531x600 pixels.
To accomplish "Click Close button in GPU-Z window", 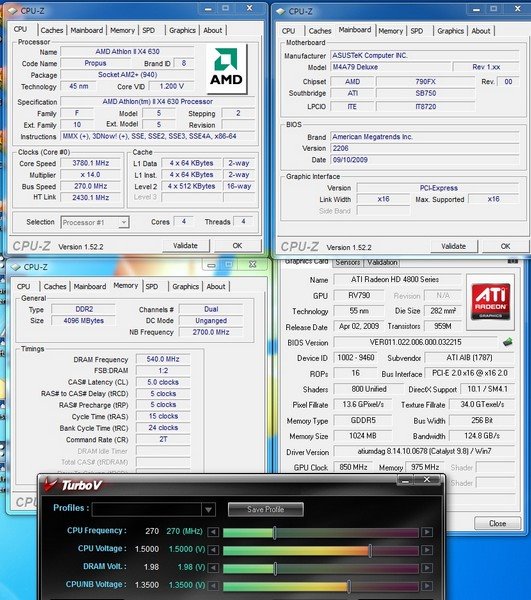I will coord(497,523).
